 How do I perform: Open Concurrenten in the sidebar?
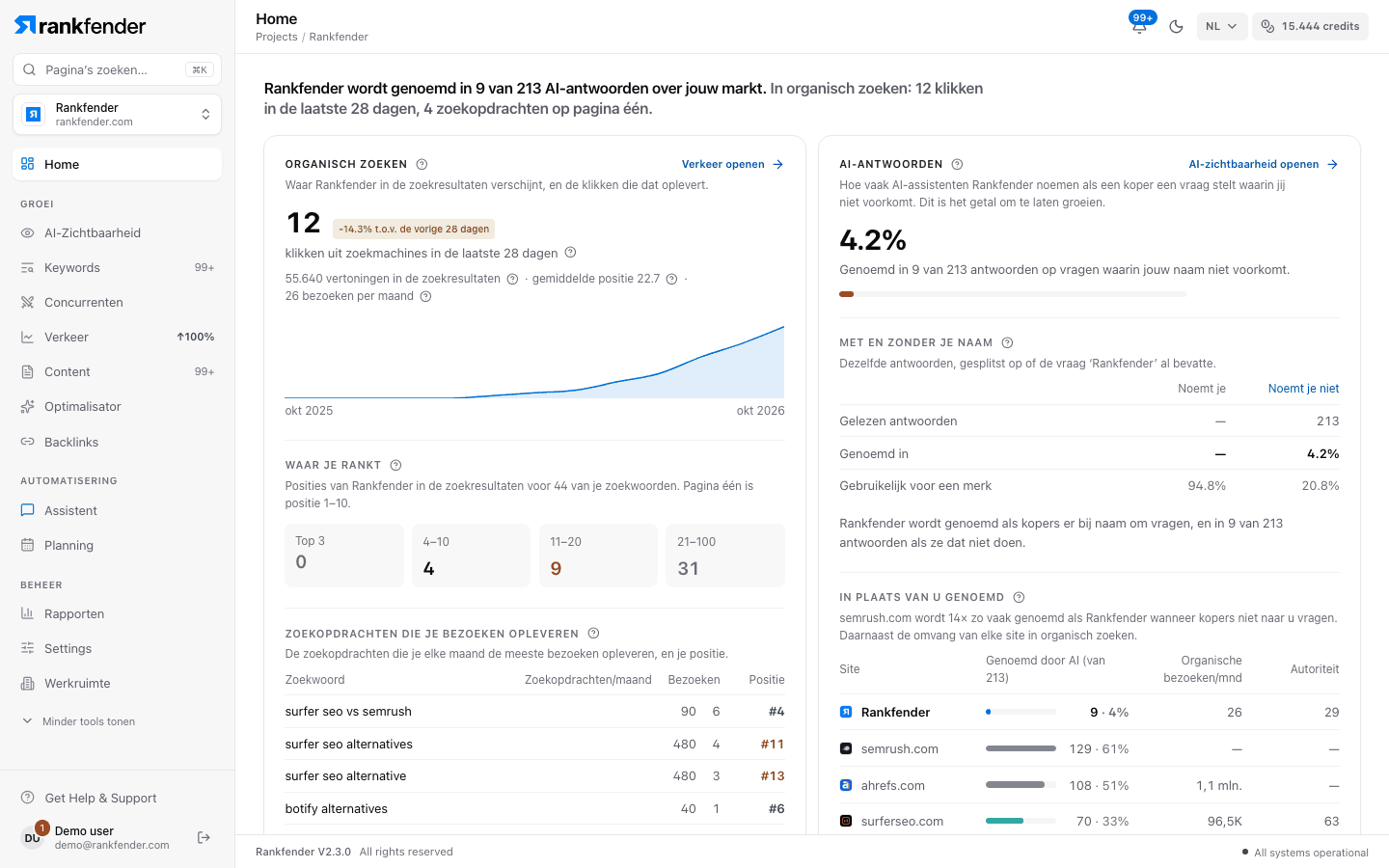click(x=117, y=302)
